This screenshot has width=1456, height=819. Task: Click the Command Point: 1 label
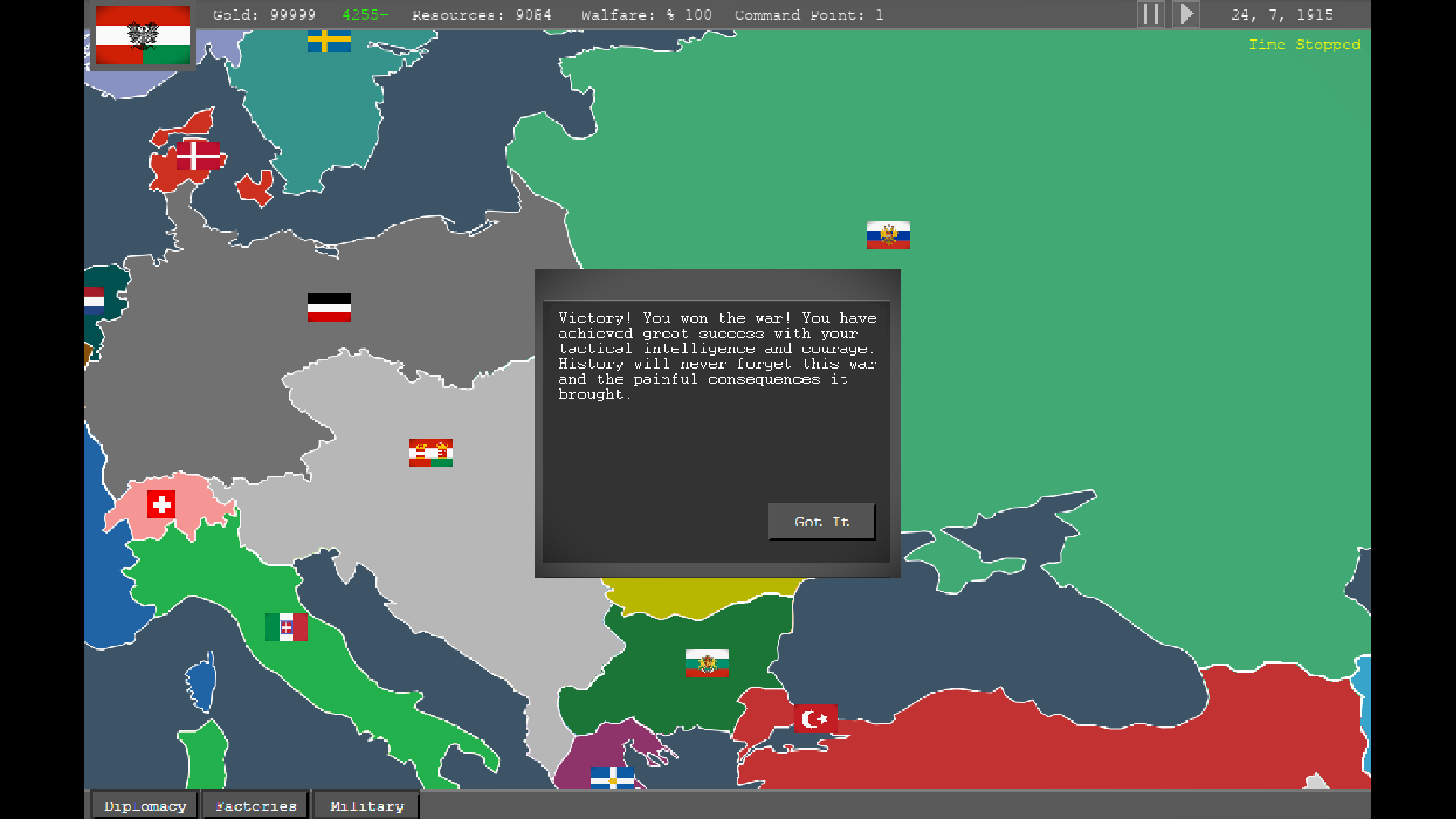(x=808, y=15)
